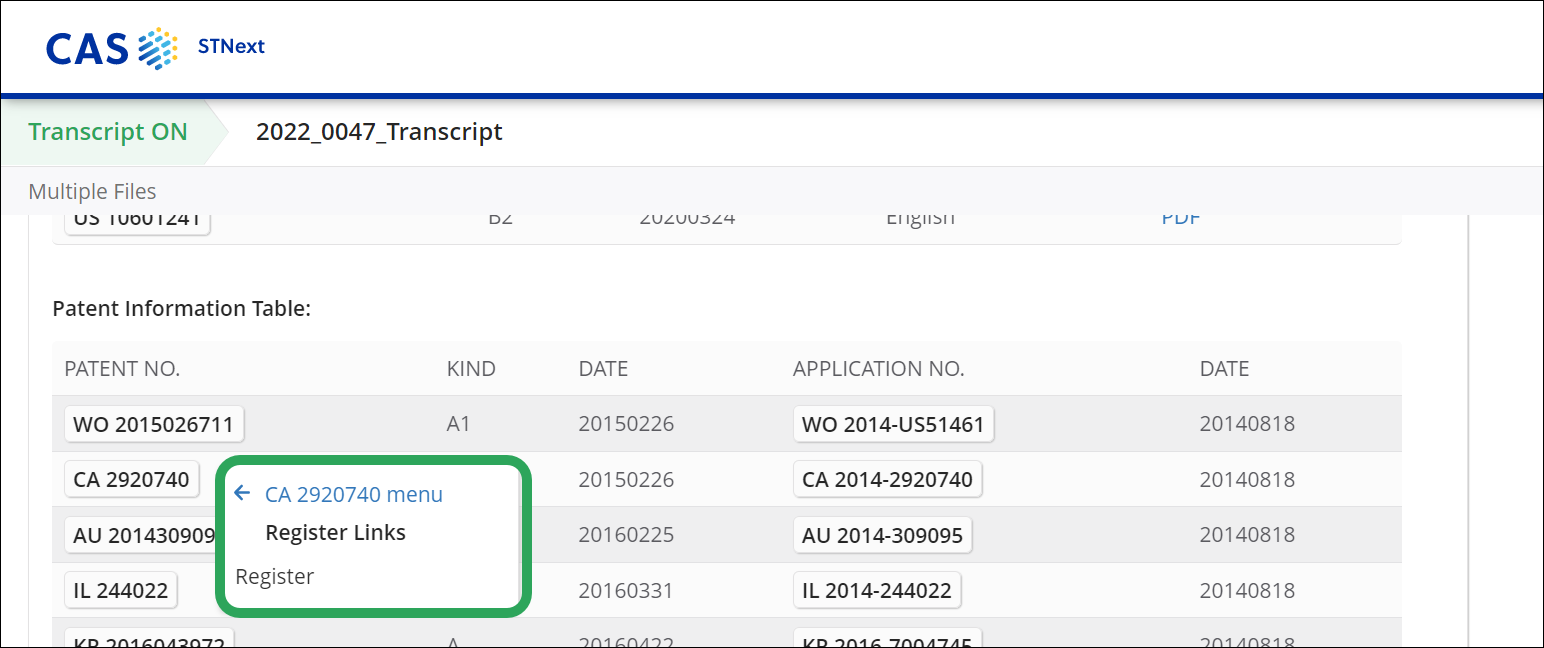Open the PDF link for US 10601241
Image resolution: width=1544 pixels, height=648 pixels.
(1180, 218)
